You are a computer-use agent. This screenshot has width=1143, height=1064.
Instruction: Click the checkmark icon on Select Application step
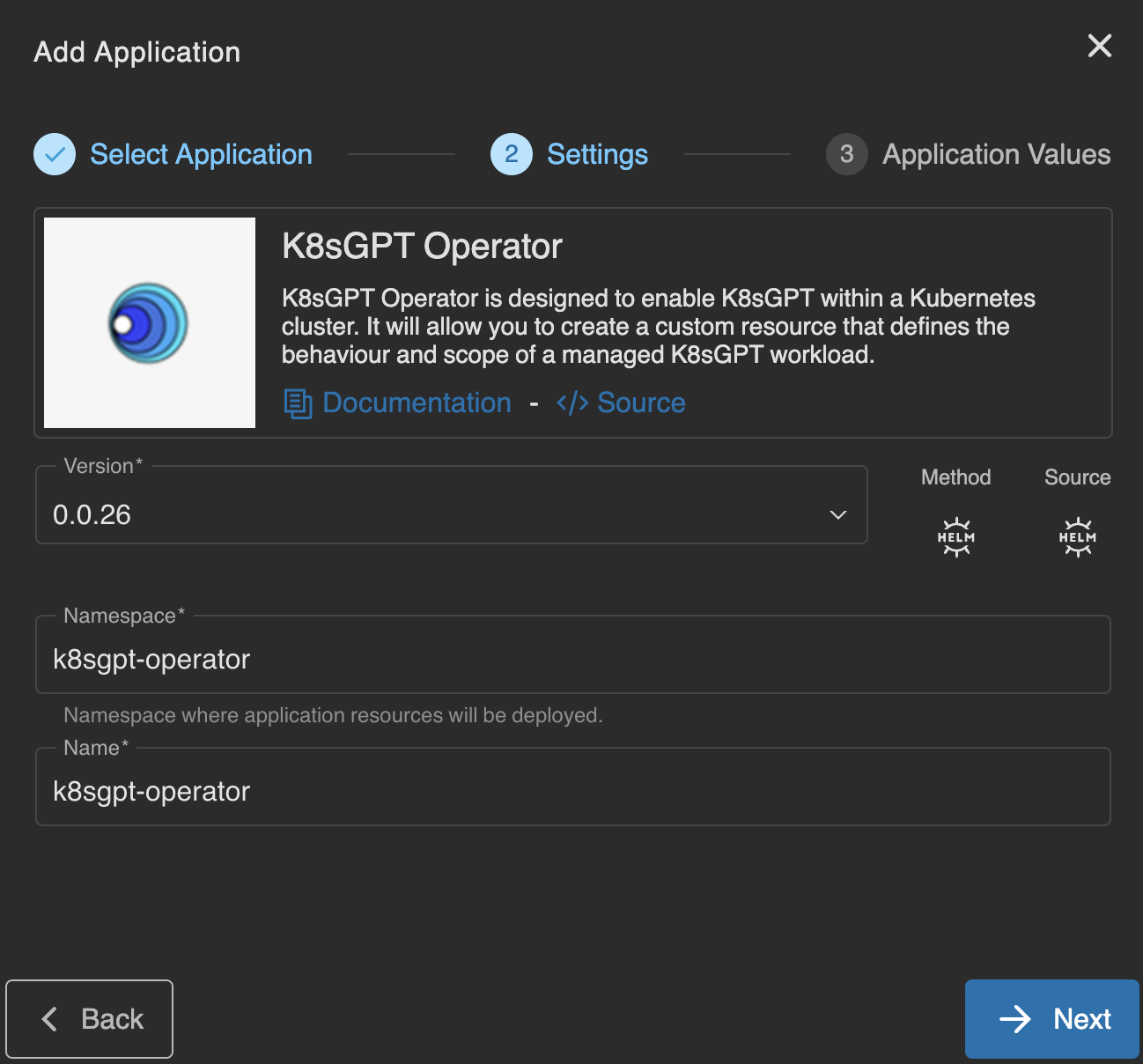[54, 154]
